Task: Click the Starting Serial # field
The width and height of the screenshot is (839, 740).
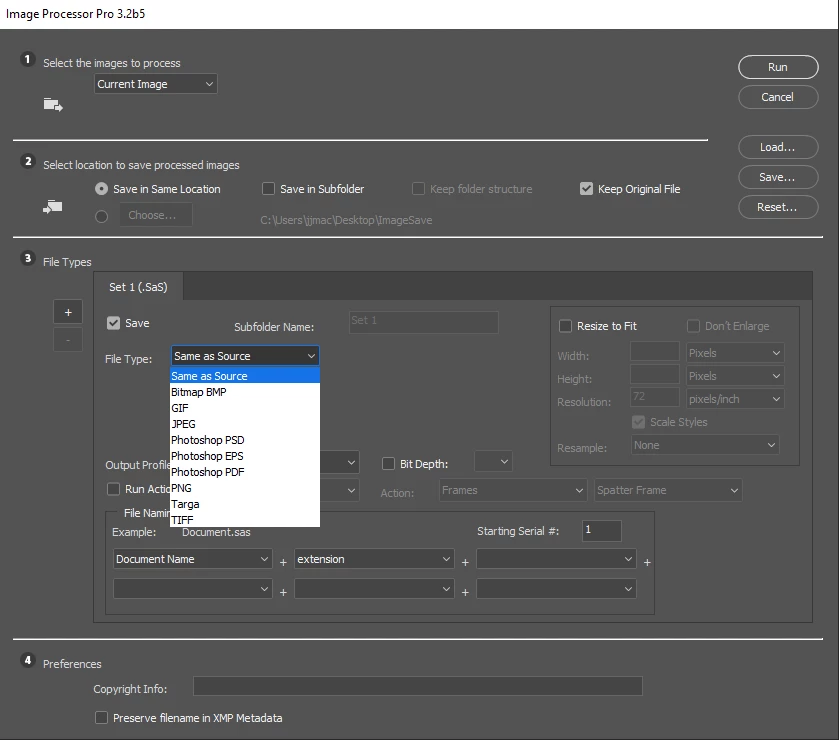Action: pyautogui.click(x=601, y=531)
